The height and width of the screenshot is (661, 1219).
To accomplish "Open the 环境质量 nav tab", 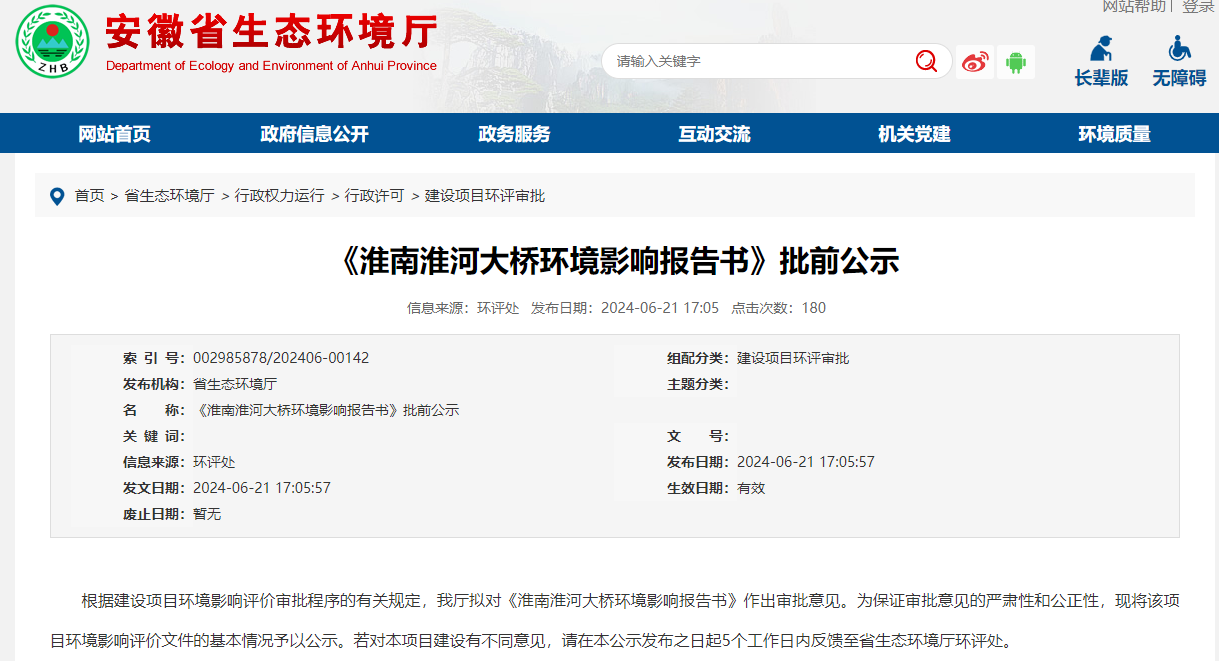I will point(1115,134).
